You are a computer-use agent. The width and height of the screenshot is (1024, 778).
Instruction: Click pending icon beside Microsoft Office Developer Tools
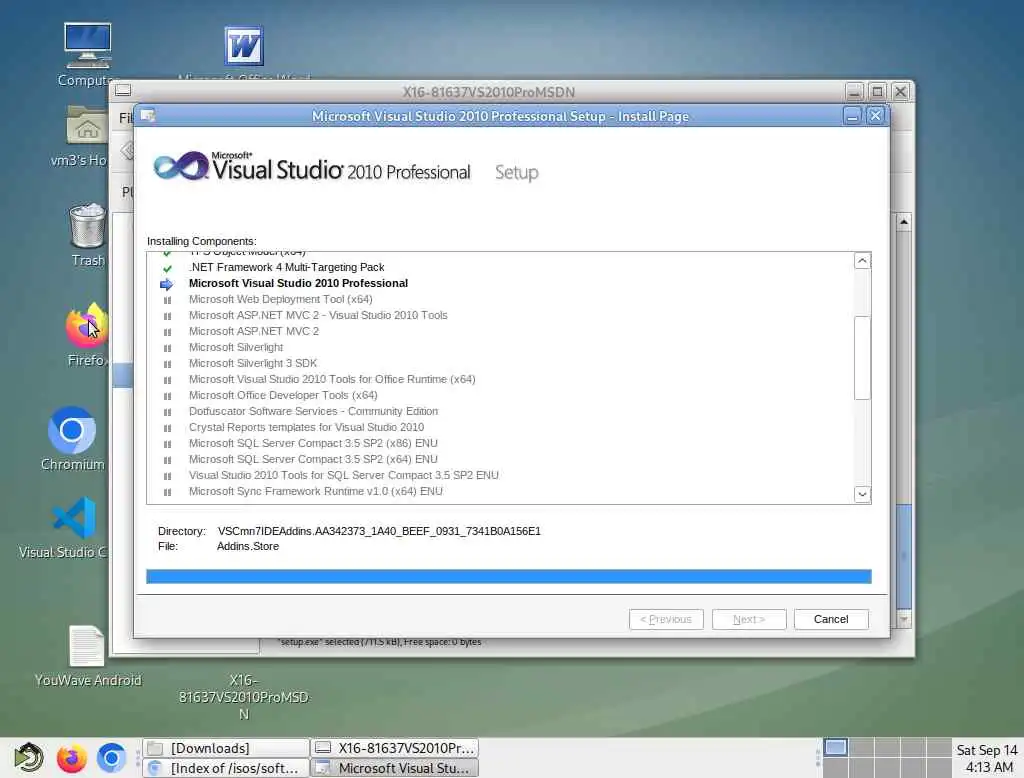[167, 397]
